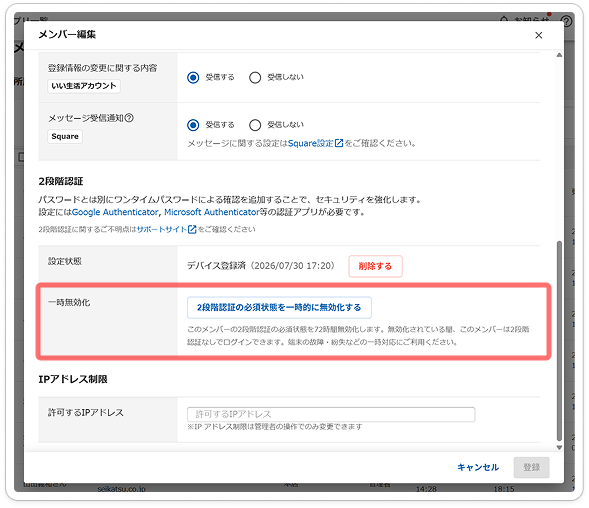Click the help question mark icon at top right
589x508 pixels.
point(566,21)
